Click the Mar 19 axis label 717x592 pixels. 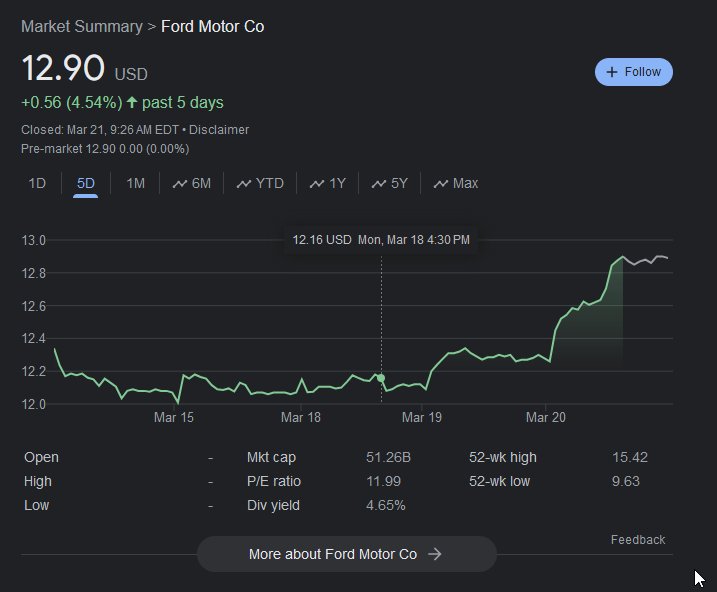(x=422, y=417)
